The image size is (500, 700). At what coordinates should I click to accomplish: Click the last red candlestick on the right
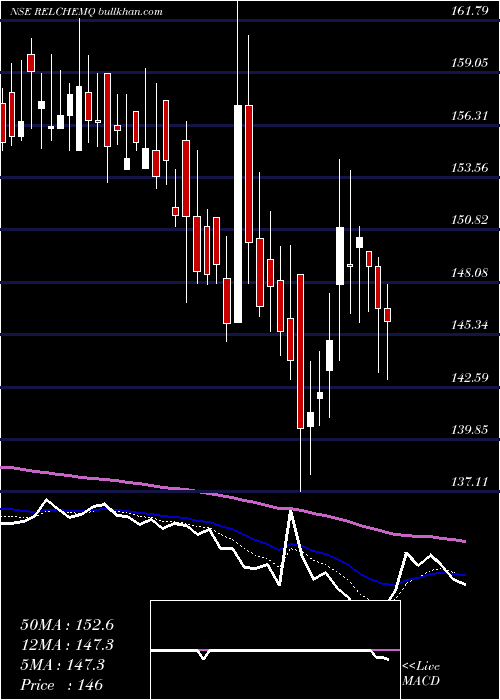click(388, 315)
